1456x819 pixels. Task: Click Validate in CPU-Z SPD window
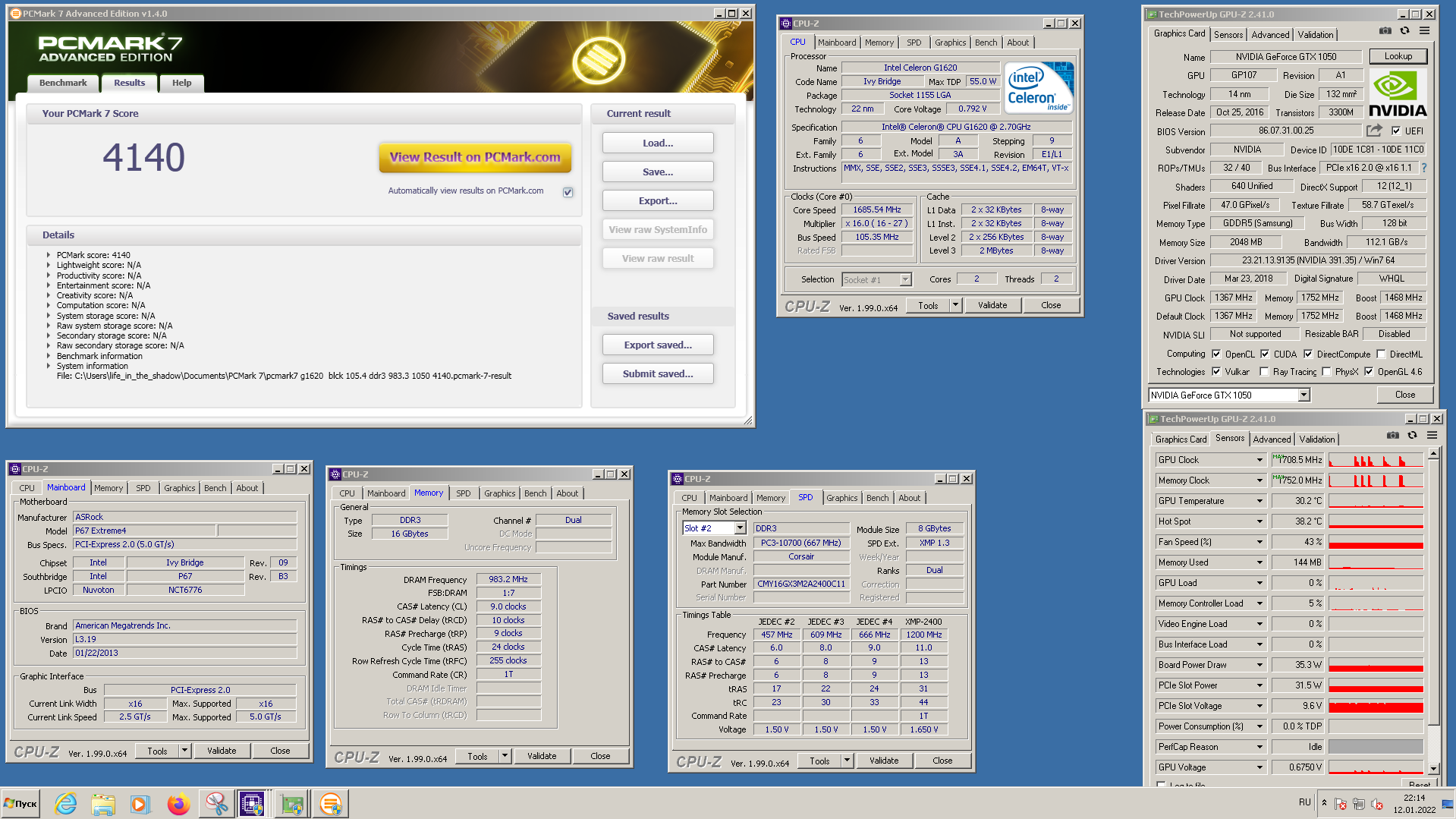pyautogui.click(x=884, y=761)
